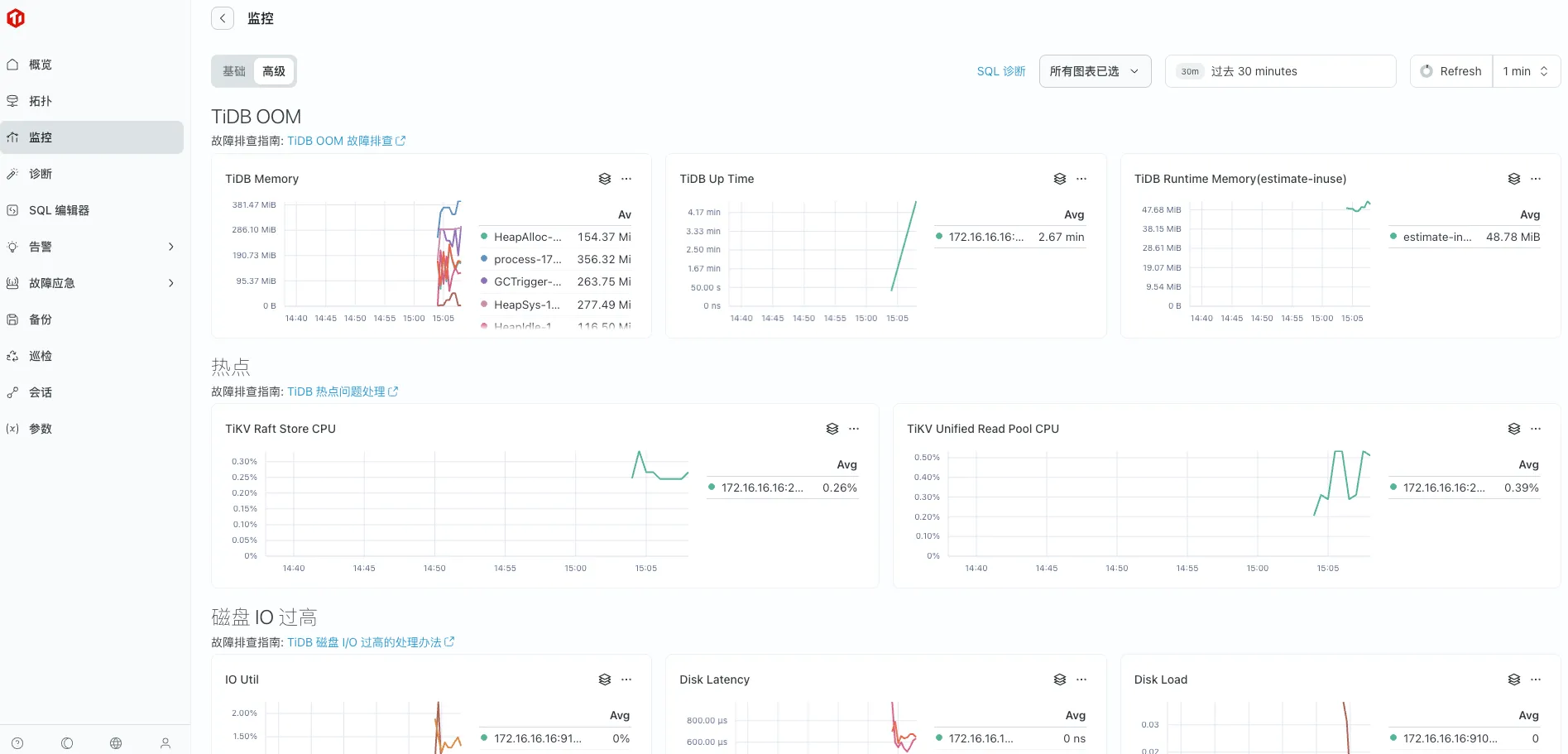The image size is (1568, 754).
Task: Click the layers icon on TiDB Memory chart
Action: (x=603, y=179)
